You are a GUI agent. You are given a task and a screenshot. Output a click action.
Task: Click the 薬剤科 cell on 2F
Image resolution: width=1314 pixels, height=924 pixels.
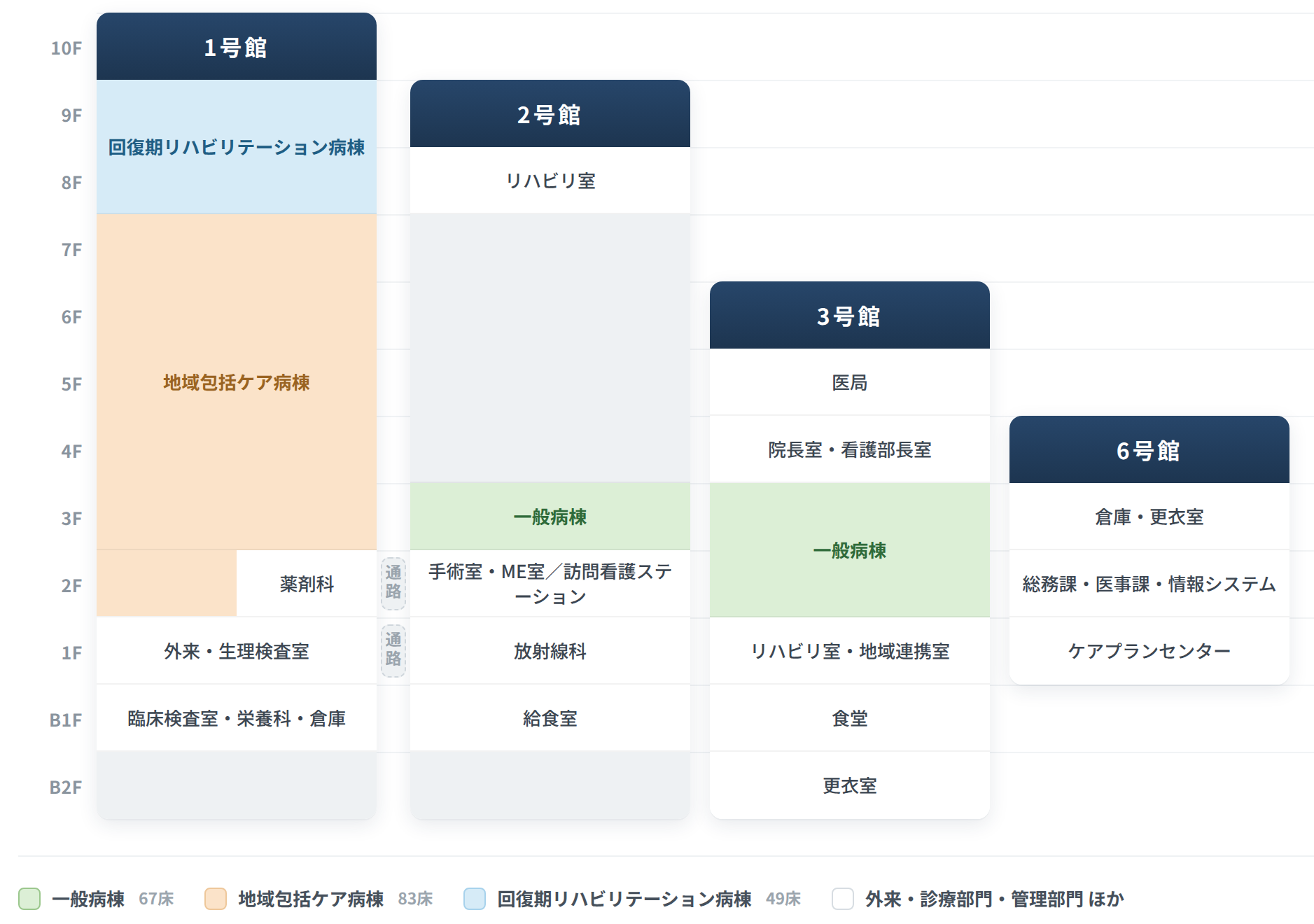coord(307,584)
